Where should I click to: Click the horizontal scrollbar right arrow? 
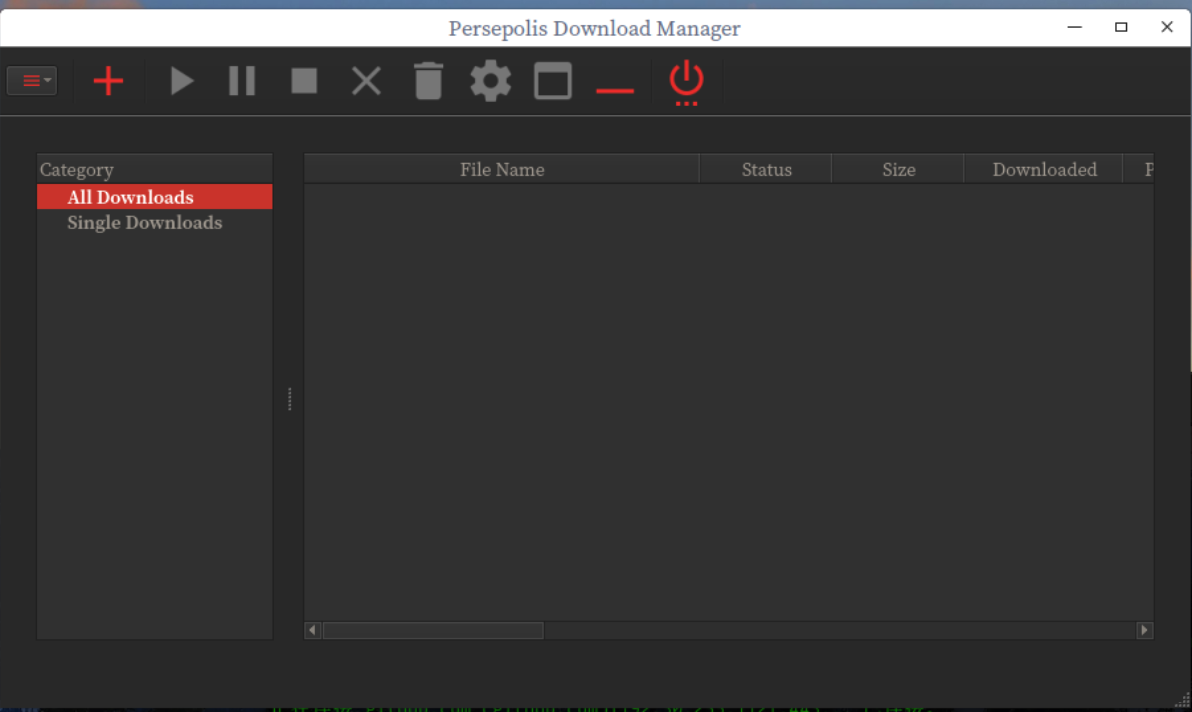[1145, 630]
